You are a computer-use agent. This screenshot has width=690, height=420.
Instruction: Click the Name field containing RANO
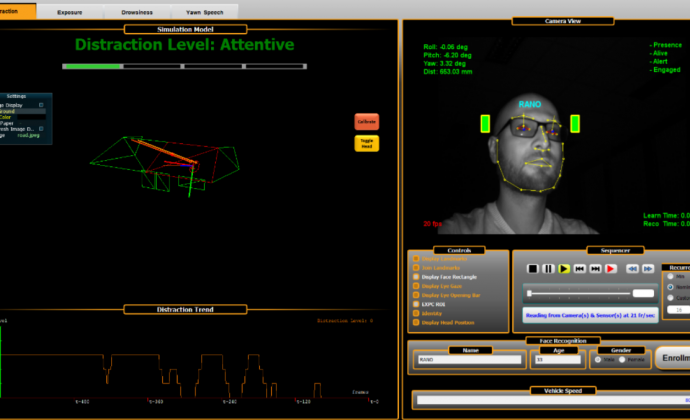tap(470, 360)
